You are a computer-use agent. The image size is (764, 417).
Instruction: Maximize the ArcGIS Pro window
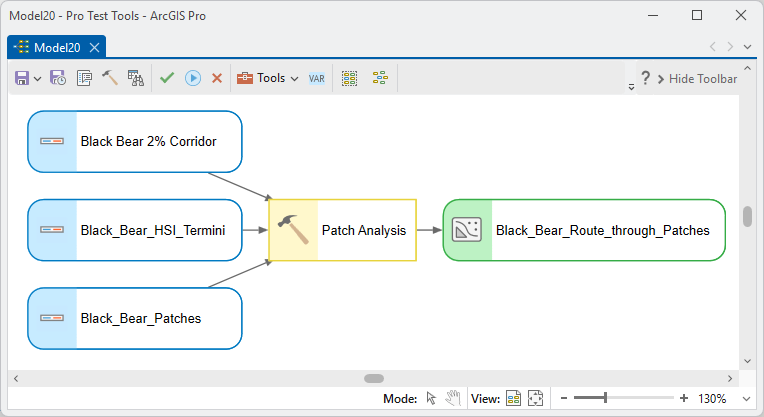[697, 15]
